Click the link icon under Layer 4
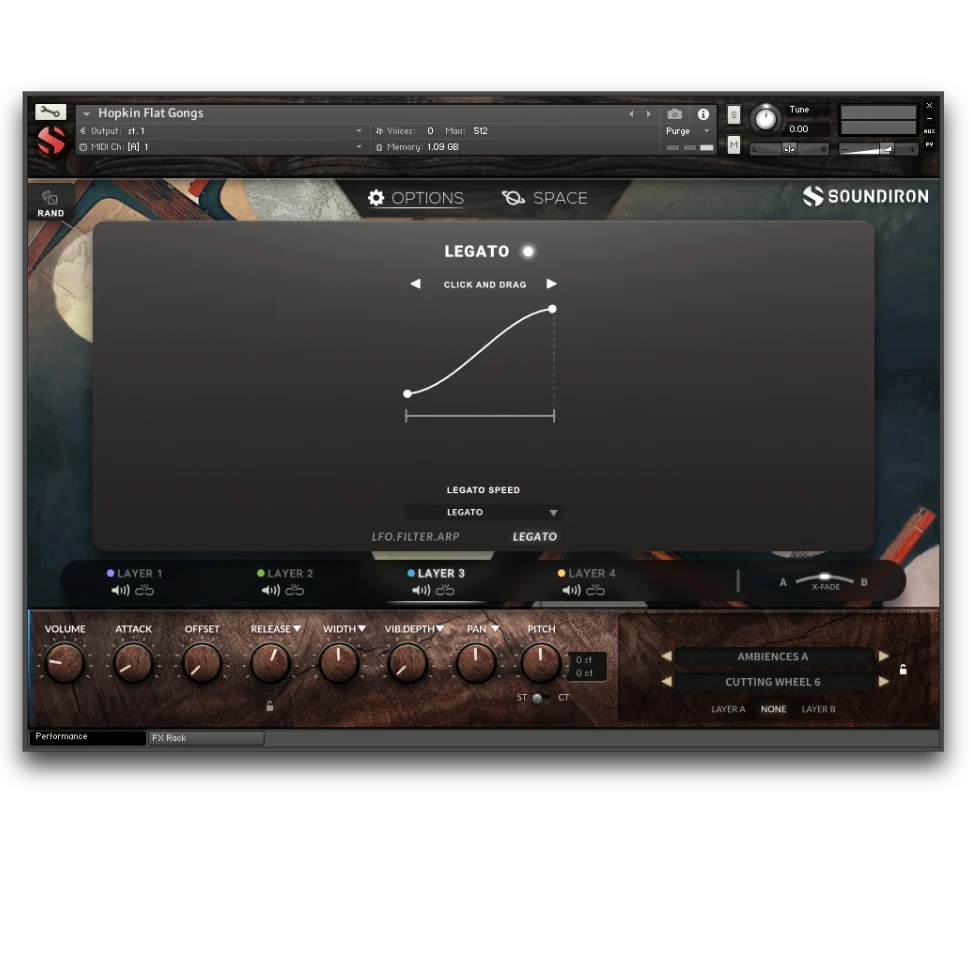 pyautogui.click(x=595, y=591)
